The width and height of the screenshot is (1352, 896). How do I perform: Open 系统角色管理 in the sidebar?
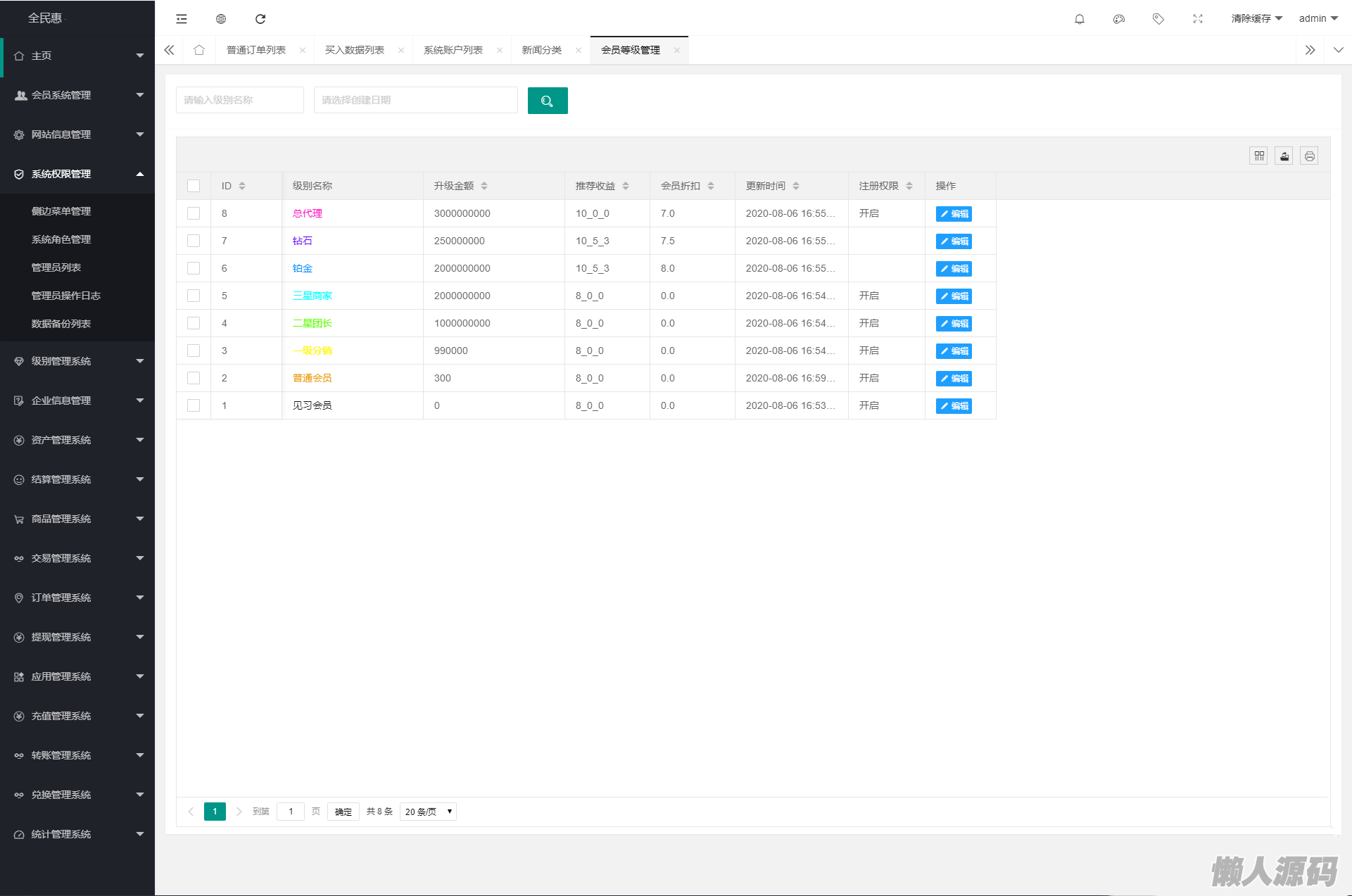(x=61, y=239)
